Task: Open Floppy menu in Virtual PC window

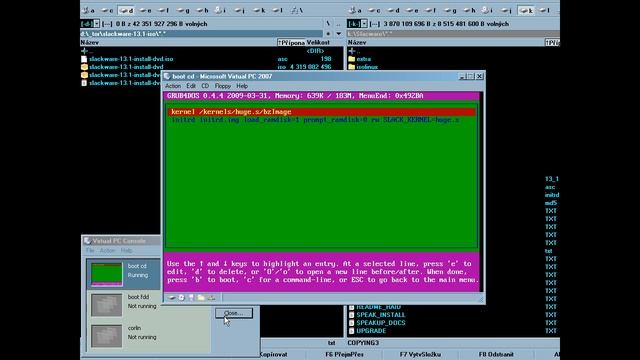Action: point(222,86)
